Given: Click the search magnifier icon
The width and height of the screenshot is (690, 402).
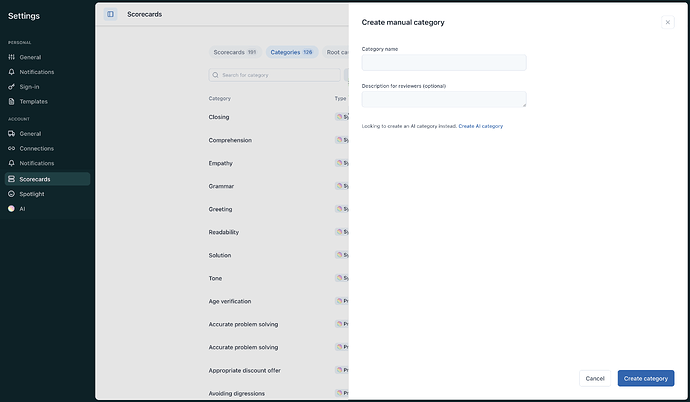Looking at the screenshot, I should tap(215, 75).
